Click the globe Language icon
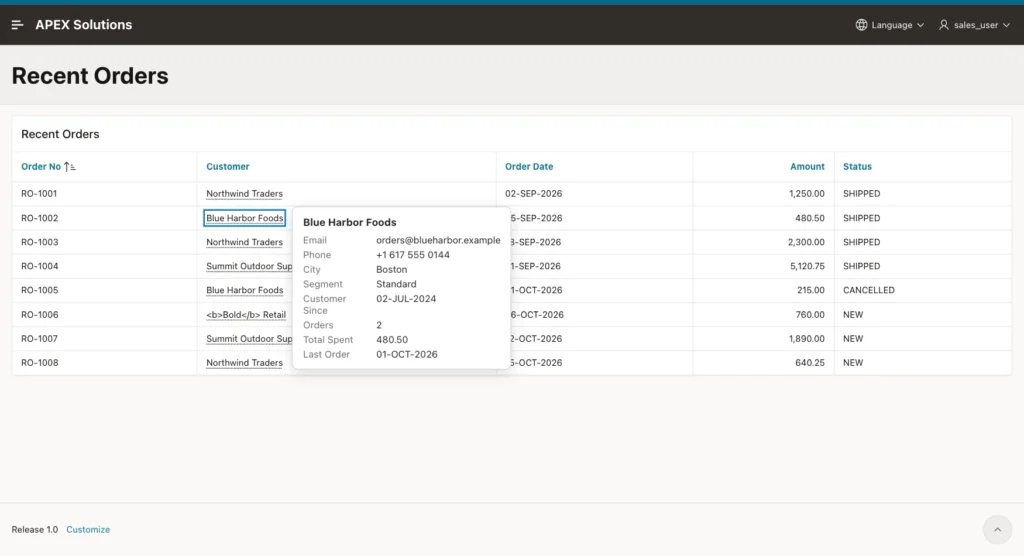 861,25
